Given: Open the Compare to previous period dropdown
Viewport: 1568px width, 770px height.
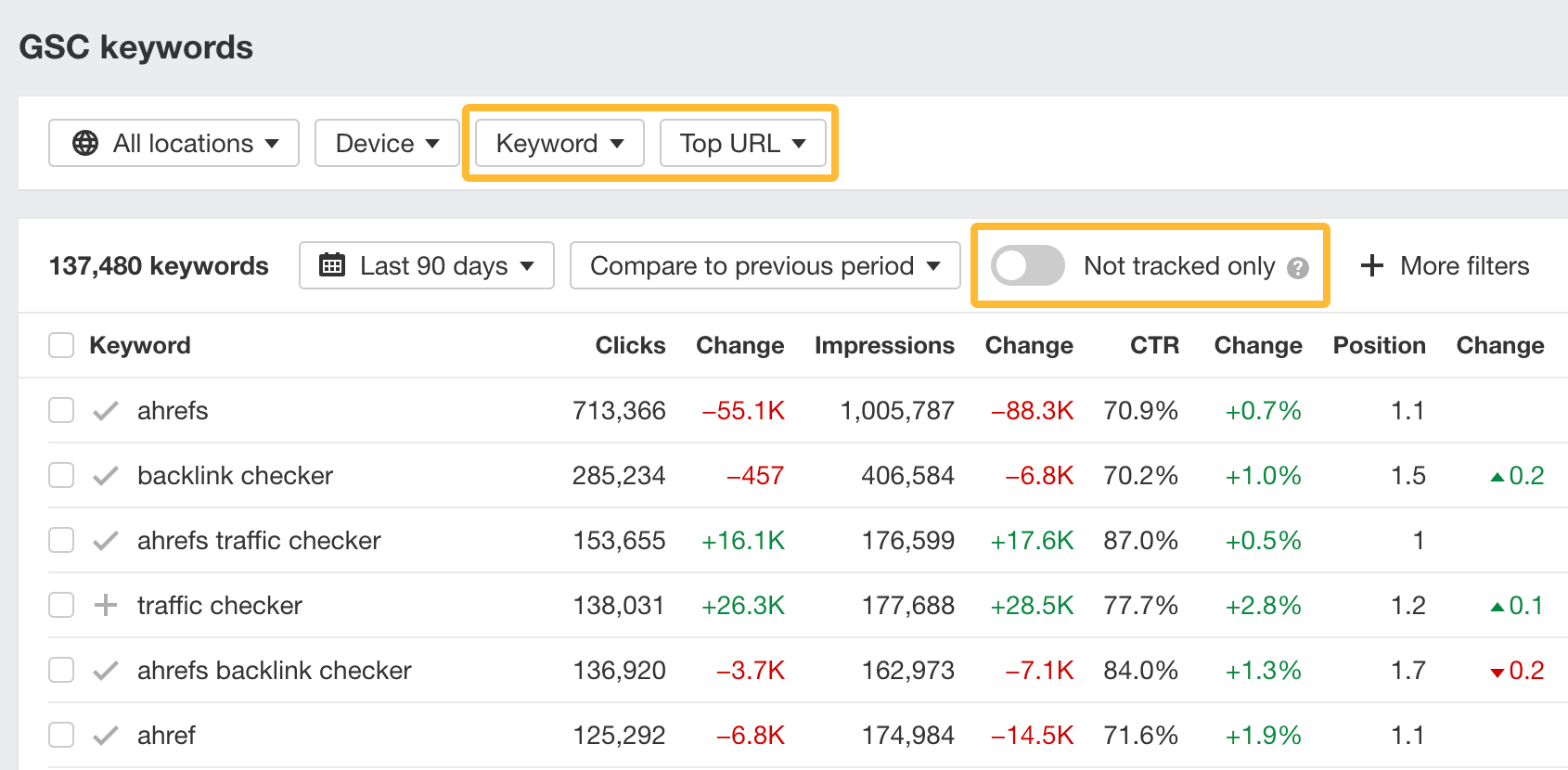Looking at the screenshot, I should [765, 266].
